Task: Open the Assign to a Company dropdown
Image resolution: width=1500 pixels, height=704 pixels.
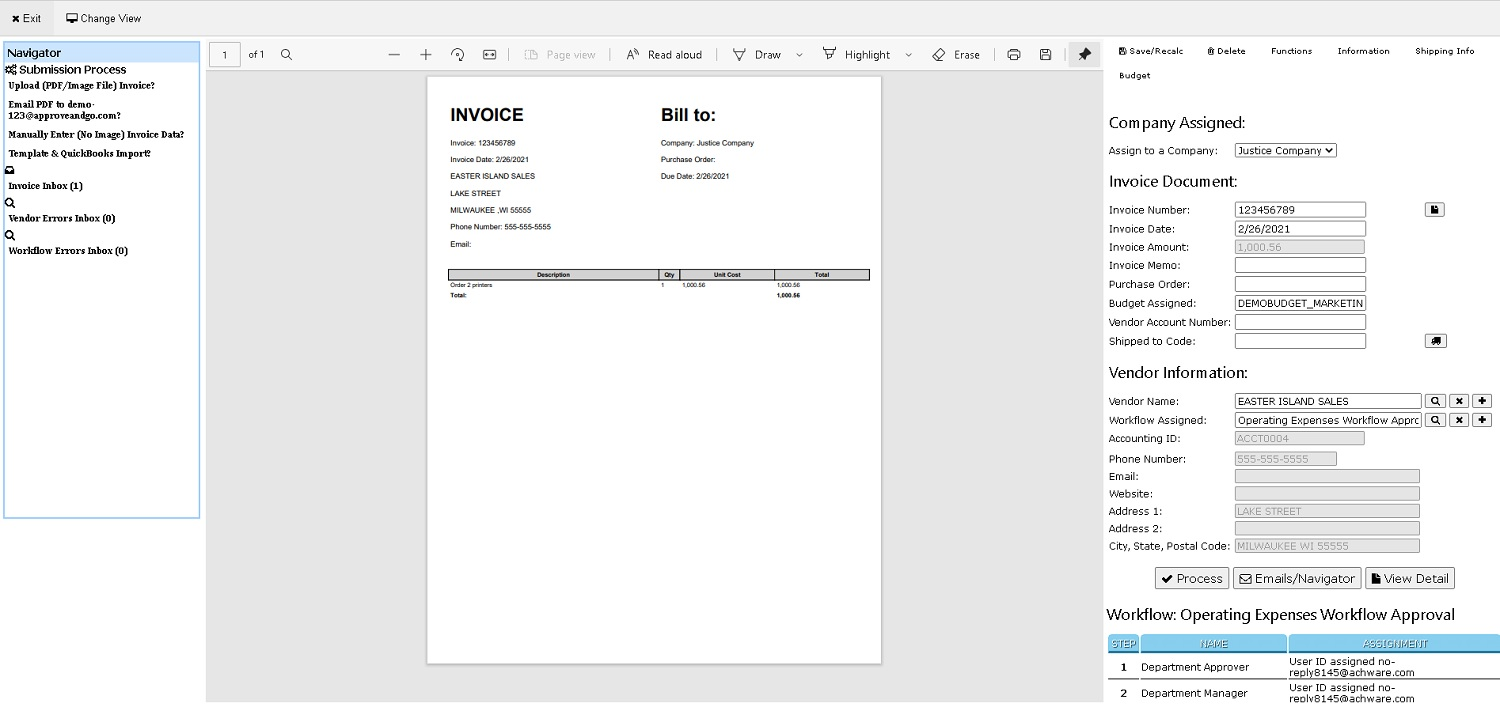Action: click(1286, 151)
